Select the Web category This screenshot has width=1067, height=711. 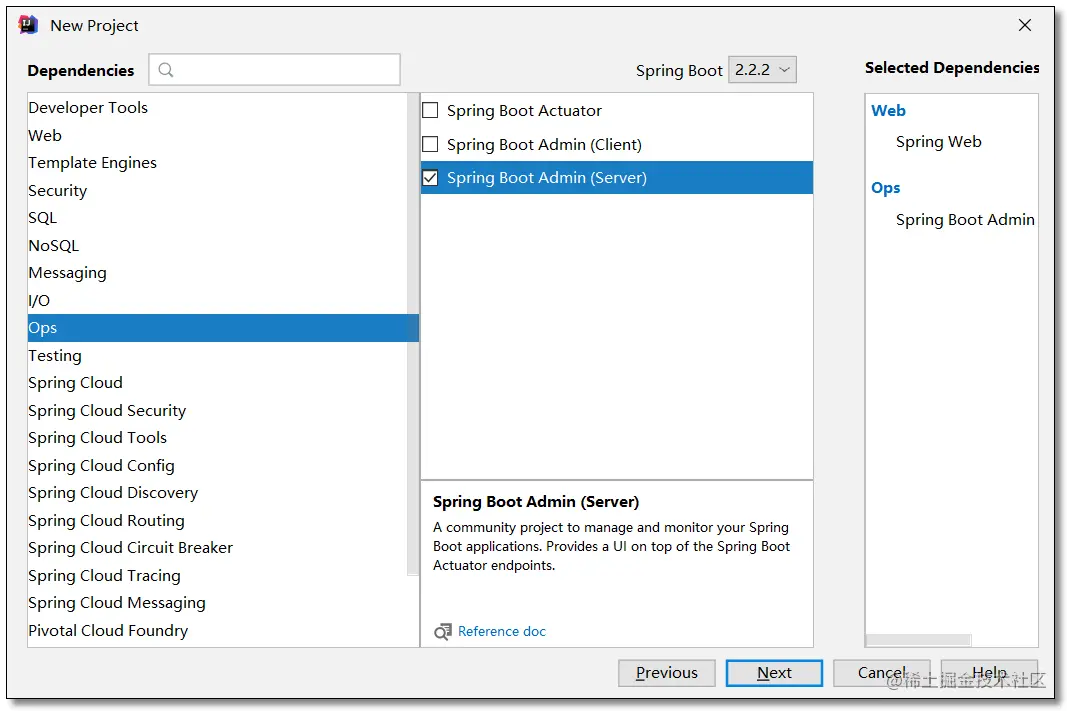click(218, 135)
